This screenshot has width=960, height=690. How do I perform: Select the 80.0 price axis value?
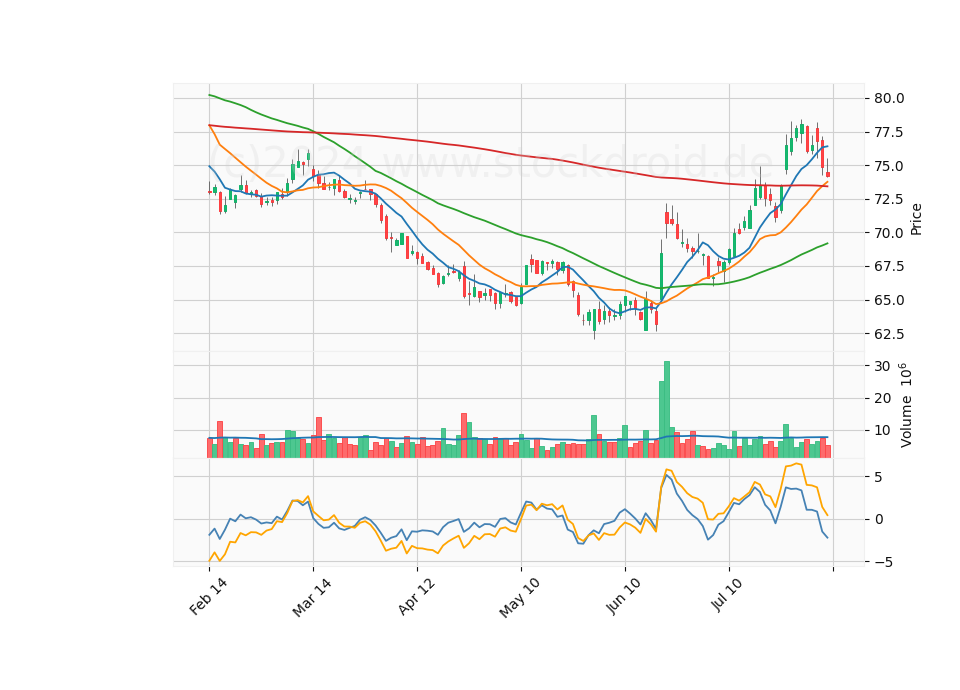point(889,99)
